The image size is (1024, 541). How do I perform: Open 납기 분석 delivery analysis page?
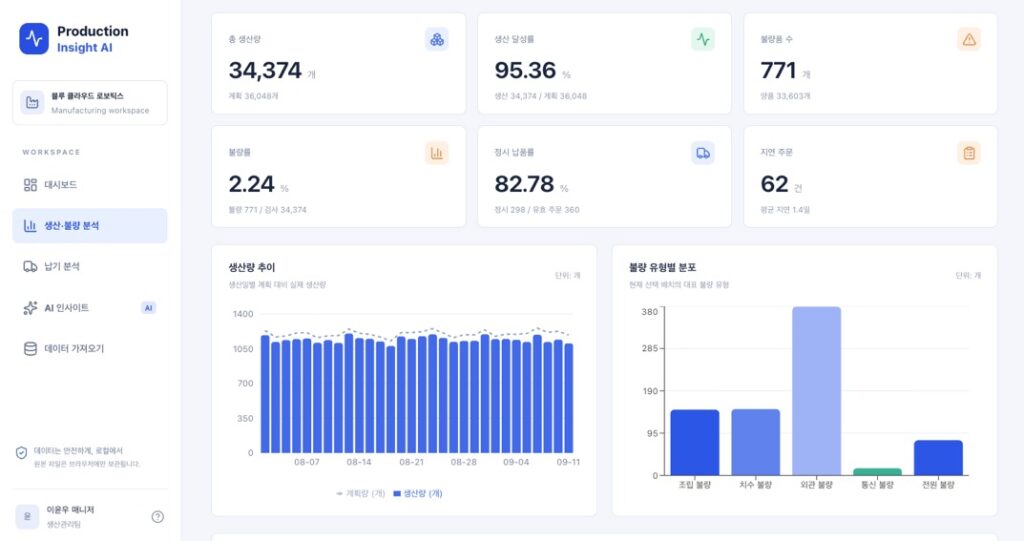click(x=89, y=267)
